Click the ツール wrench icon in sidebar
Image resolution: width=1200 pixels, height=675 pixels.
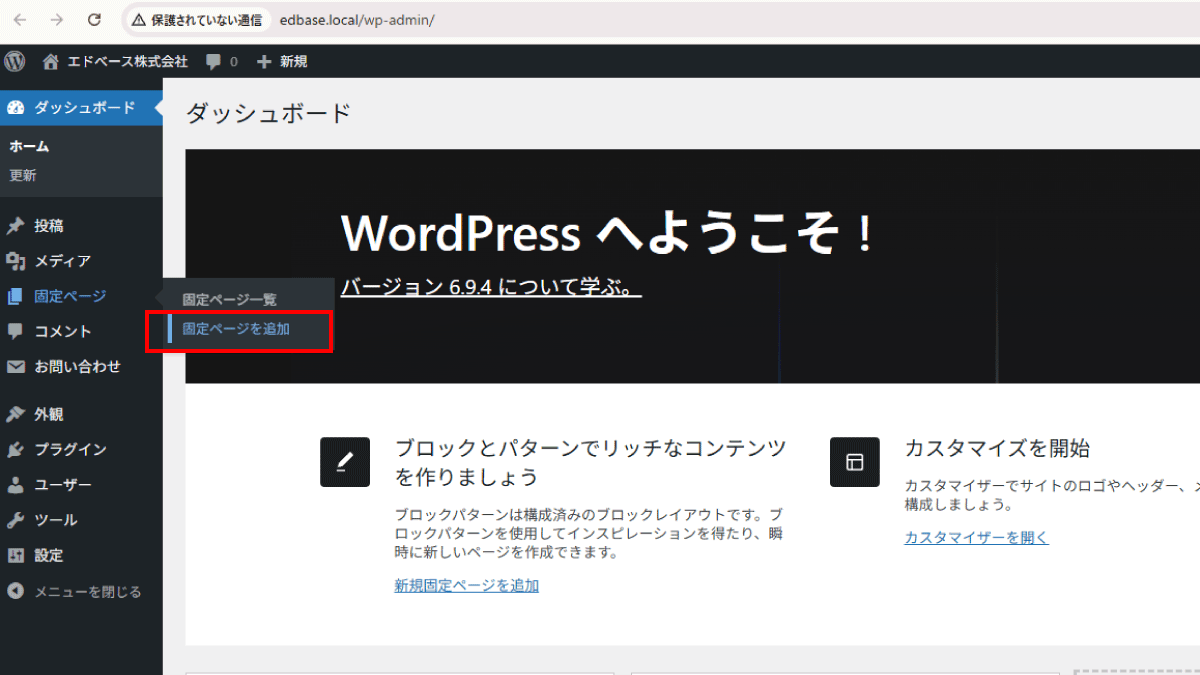coord(16,520)
